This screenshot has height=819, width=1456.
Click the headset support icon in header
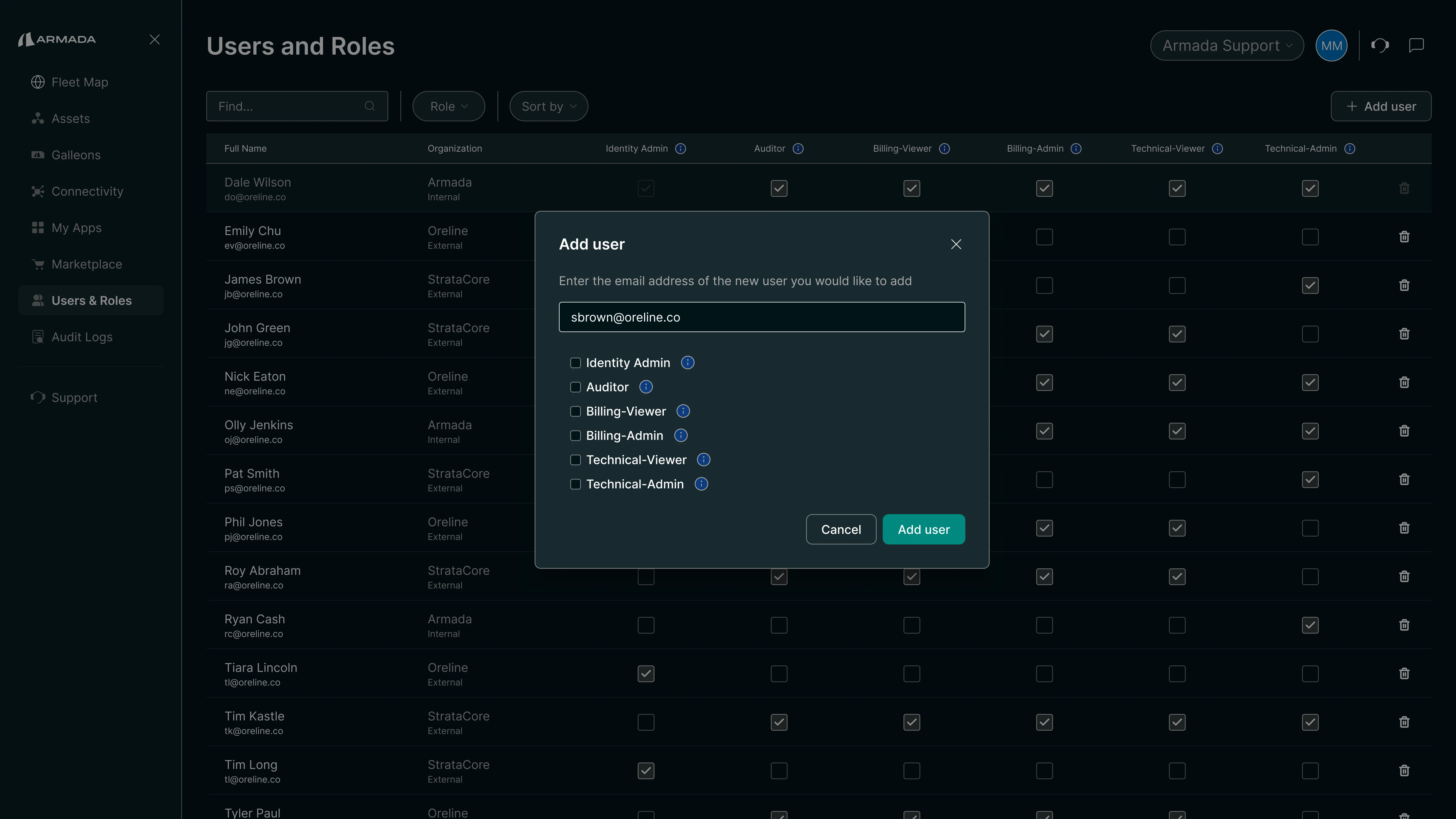[1380, 45]
